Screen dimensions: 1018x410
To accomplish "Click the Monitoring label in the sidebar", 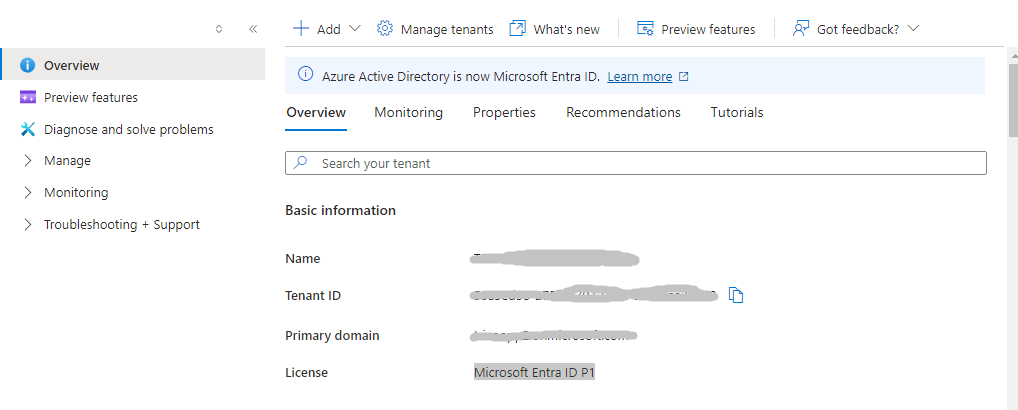I will tap(76, 192).
